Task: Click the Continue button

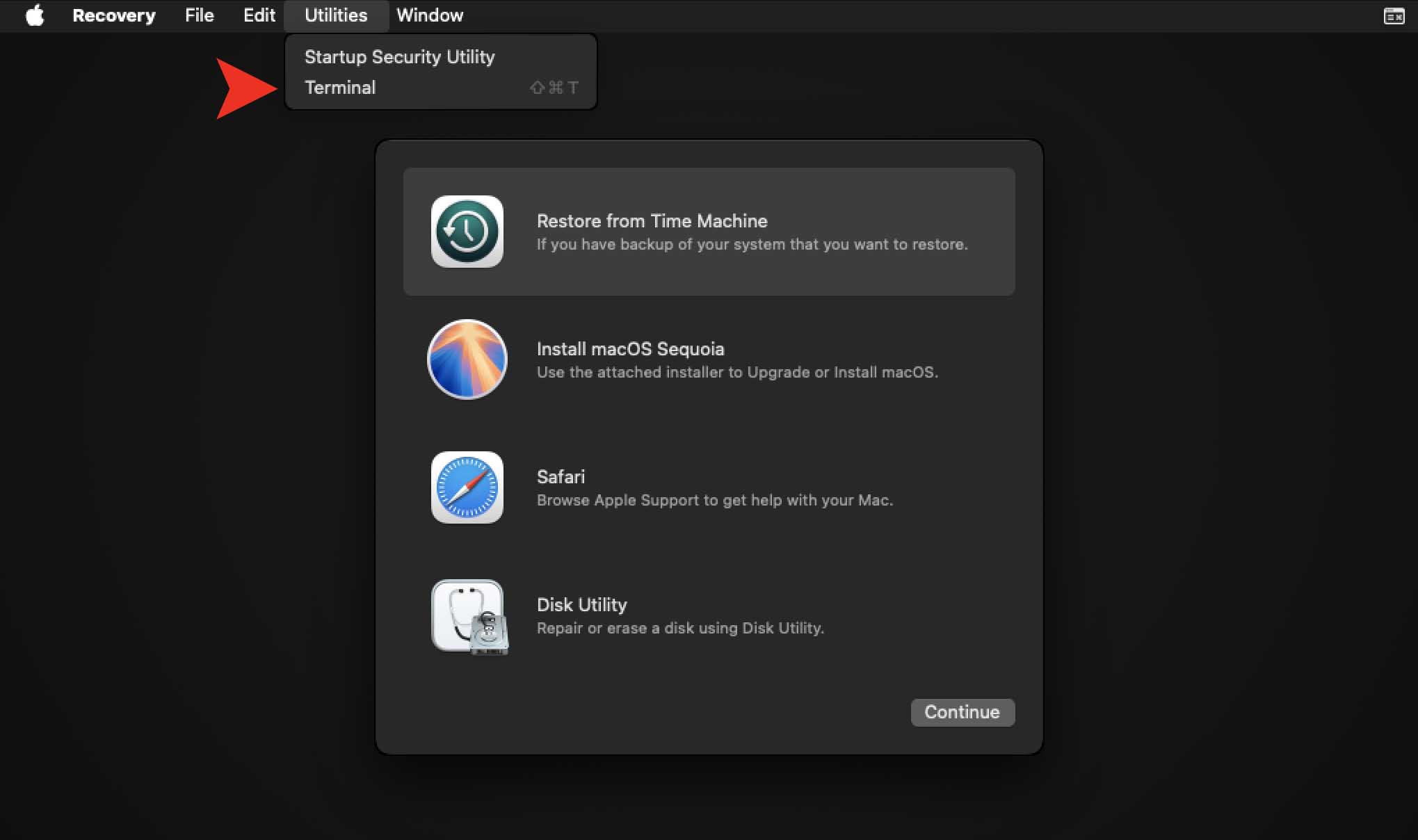Action: pyautogui.click(x=962, y=712)
